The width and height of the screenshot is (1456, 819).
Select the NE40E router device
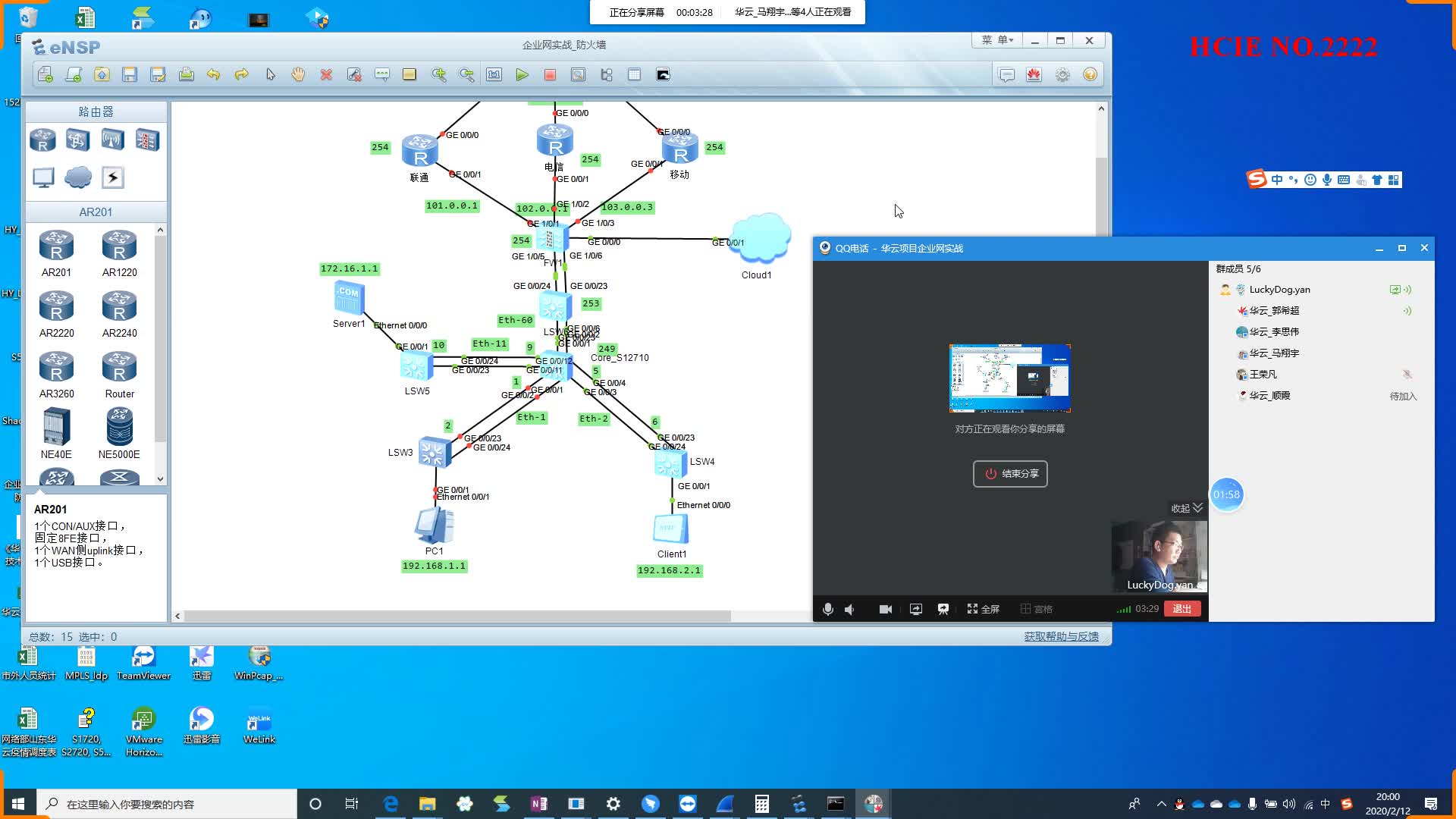click(x=56, y=433)
